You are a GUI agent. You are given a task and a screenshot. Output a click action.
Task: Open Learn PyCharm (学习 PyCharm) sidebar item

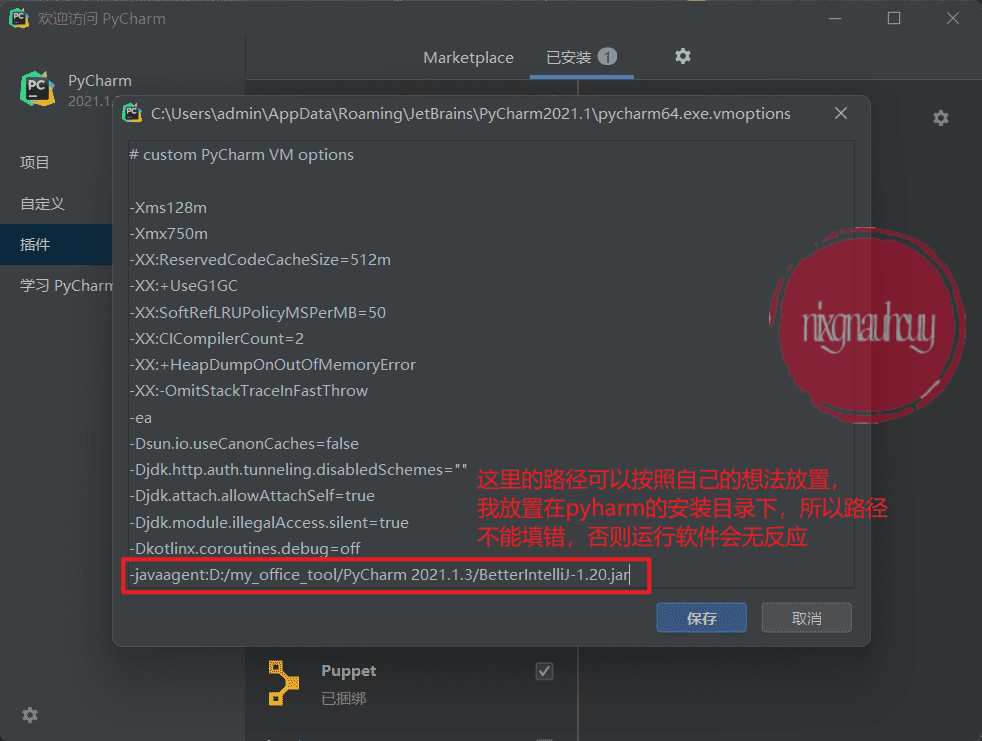coord(66,286)
